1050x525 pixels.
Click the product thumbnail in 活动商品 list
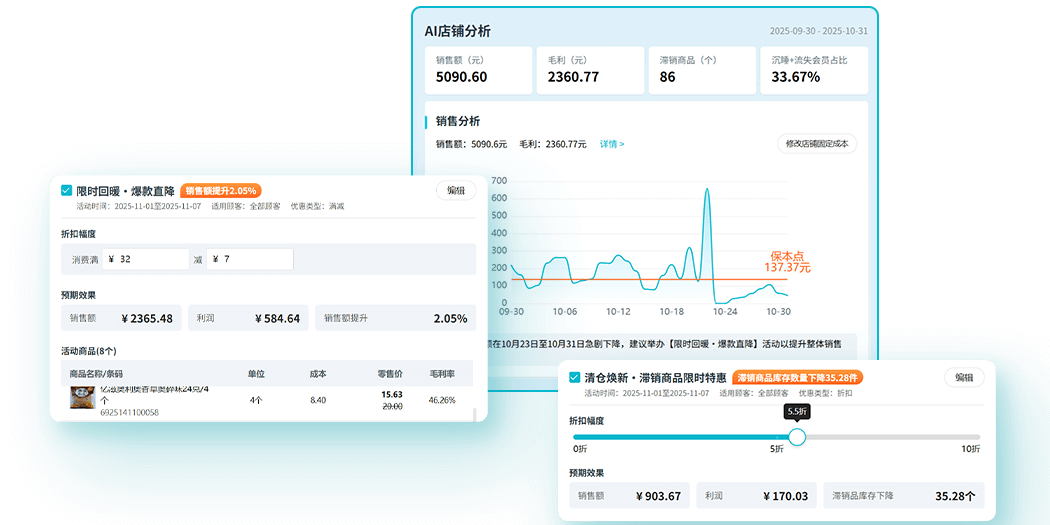pyautogui.click(x=82, y=397)
